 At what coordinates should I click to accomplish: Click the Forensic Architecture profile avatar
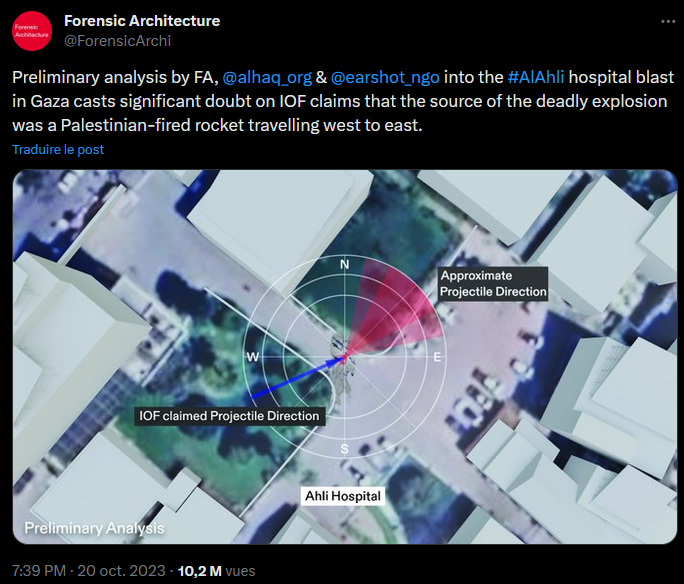tap(32, 31)
